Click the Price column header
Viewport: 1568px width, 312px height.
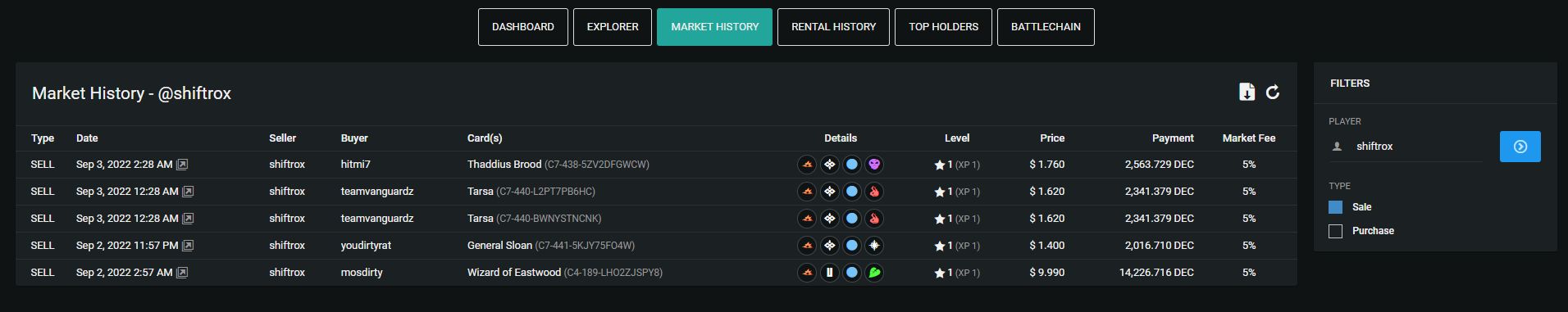coord(1052,138)
